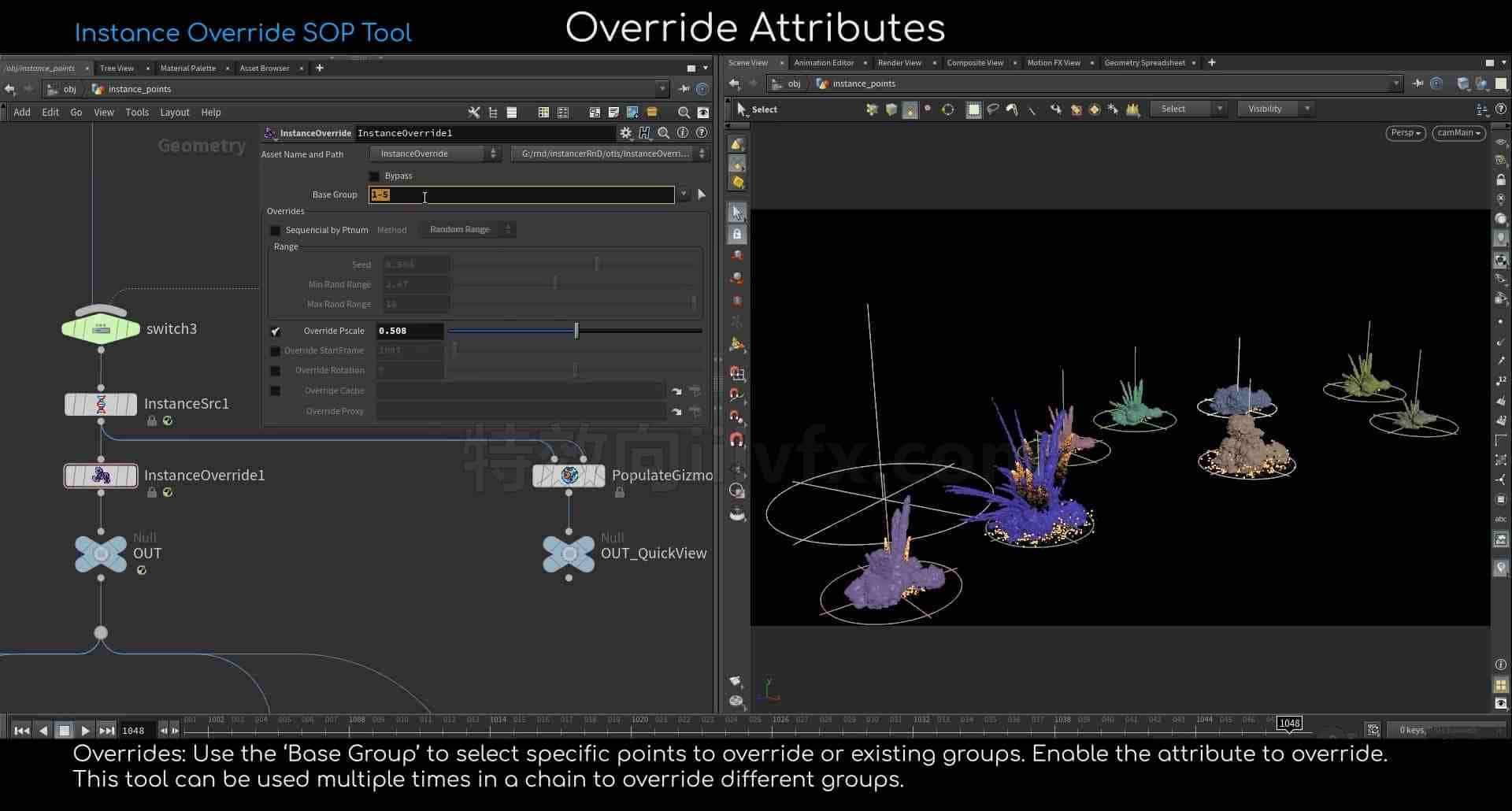1512x811 pixels.
Task: Click the parameter gear settings icon
Action: (626, 133)
